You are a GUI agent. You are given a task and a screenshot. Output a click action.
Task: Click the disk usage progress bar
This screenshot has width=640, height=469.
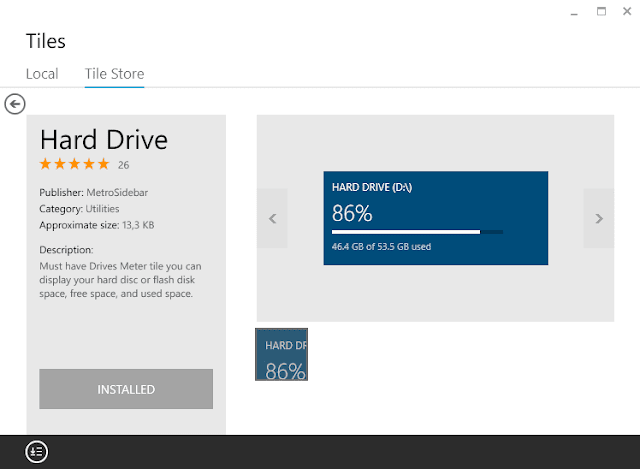(x=417, y=232)
